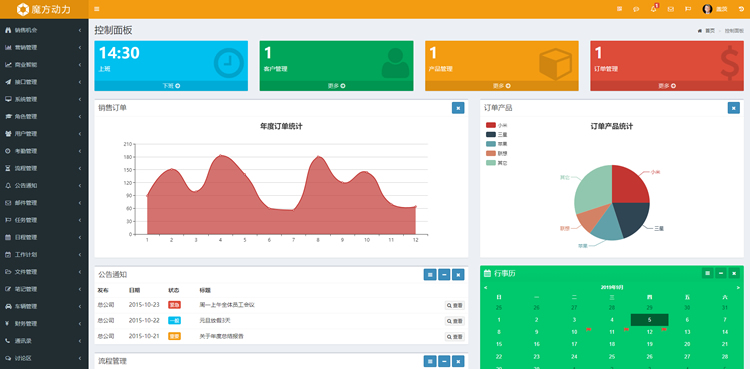The width and height of the screenshot is (750, 369).
Task: Expand the 工作计划 chevron in sidebar
Action: [x=79, y=255]
